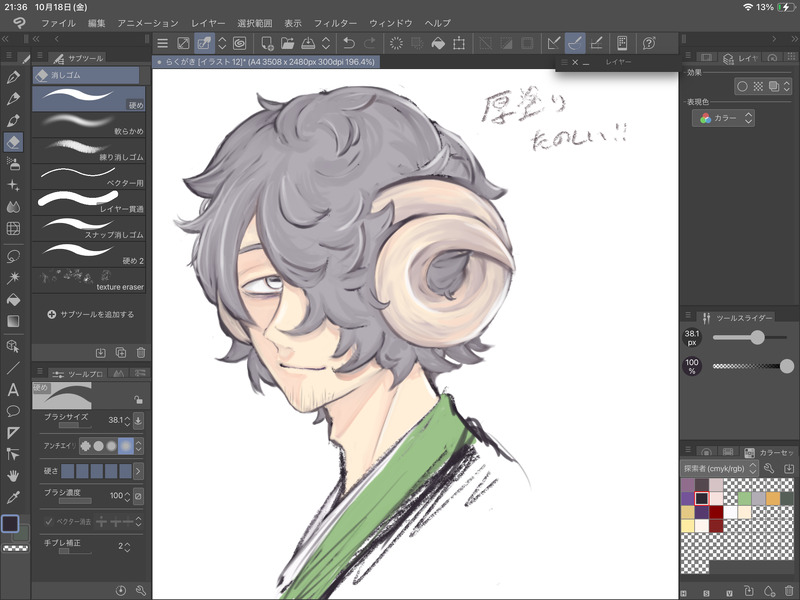
Task: Expand the hardness options arrow
Action: 138,471
